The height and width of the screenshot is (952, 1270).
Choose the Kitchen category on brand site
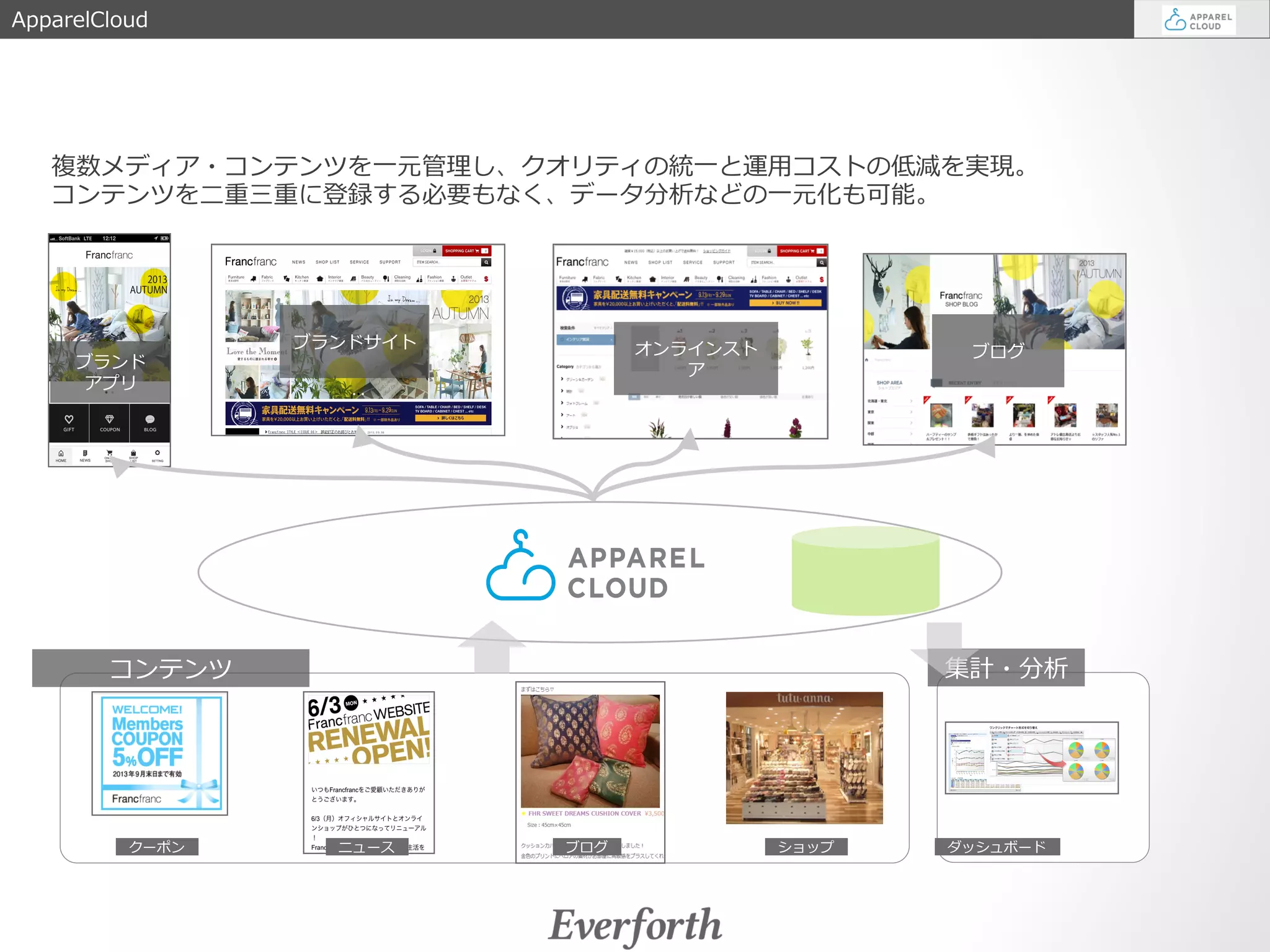coord(308,279)
